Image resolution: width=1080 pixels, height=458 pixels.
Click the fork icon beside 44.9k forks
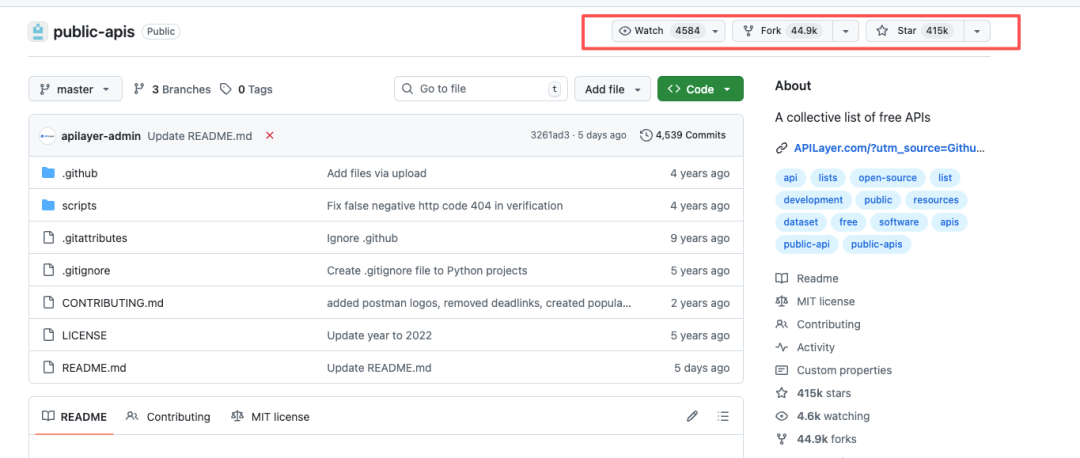click(x=781, y=439)
